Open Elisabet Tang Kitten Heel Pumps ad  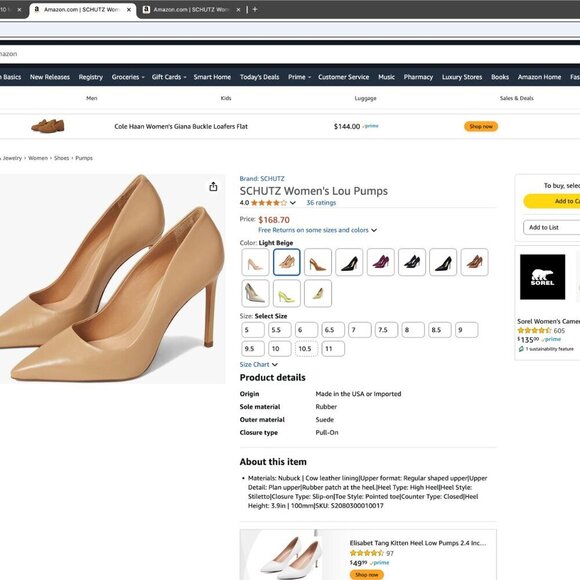[418, 543]
